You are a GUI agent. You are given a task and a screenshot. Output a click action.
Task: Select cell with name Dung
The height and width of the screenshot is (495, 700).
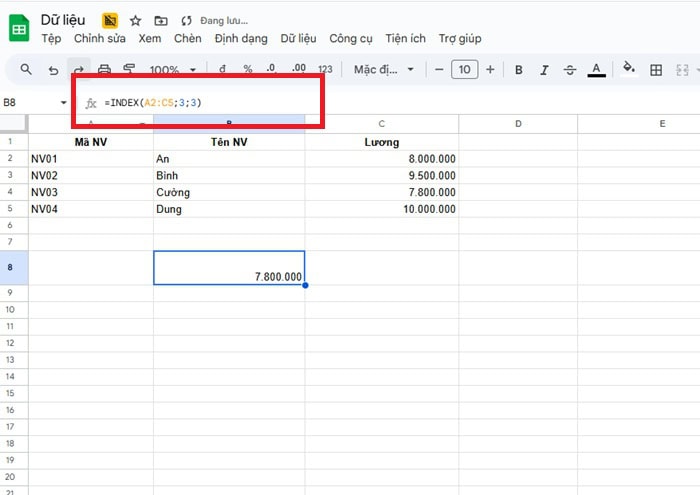[229, 209]
